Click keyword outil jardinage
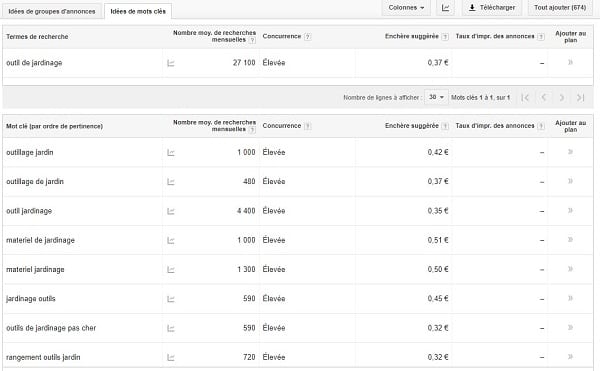600x371 pixels. click(x=29, y=211)
